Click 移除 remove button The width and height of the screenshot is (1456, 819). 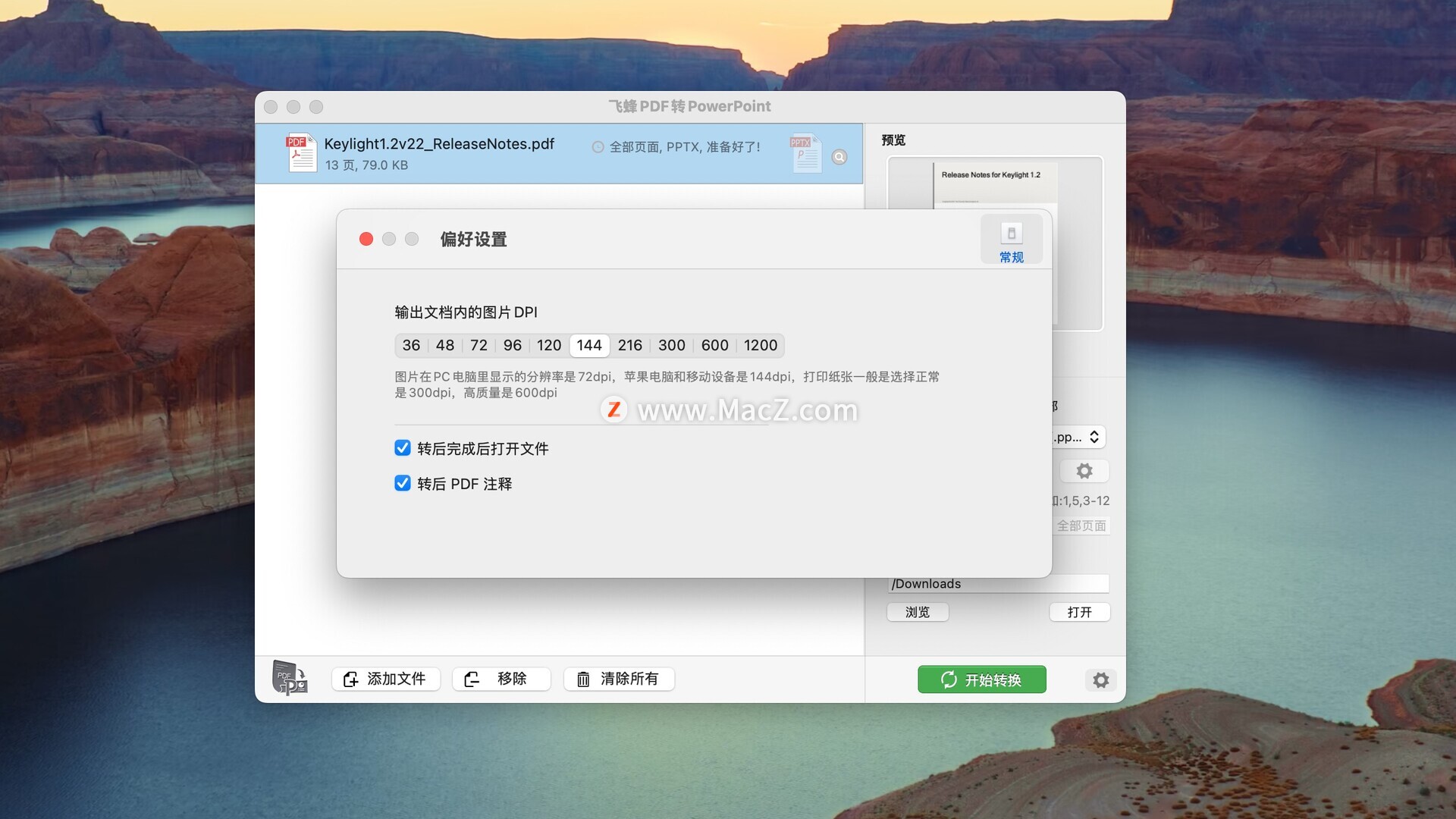tap(500, 679)
